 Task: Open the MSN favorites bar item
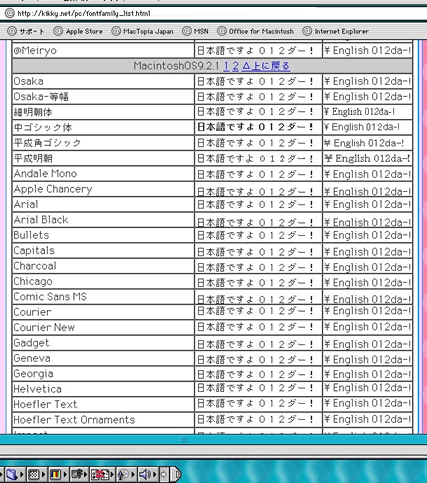pyautogui.click(x=195, y=31)
